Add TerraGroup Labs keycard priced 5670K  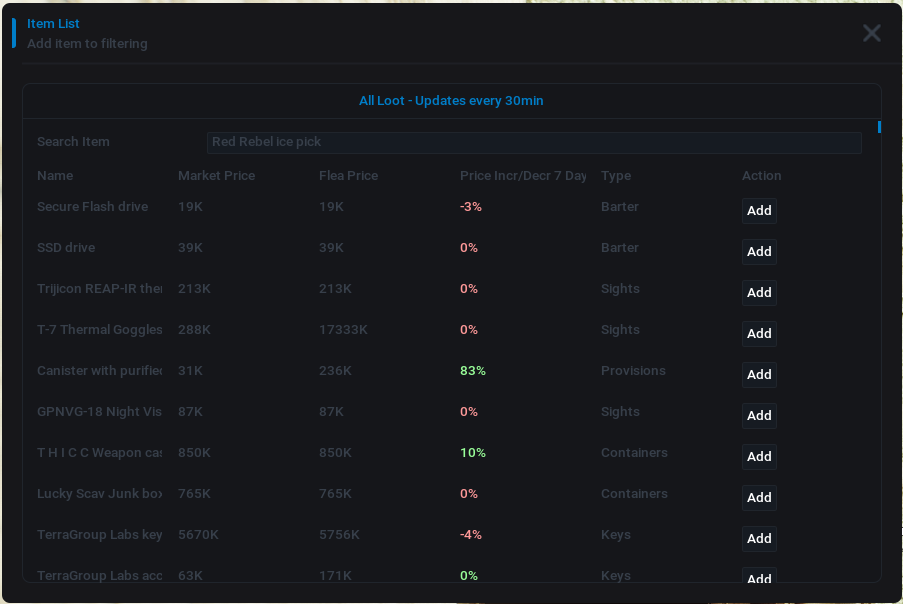coord(759,539)
